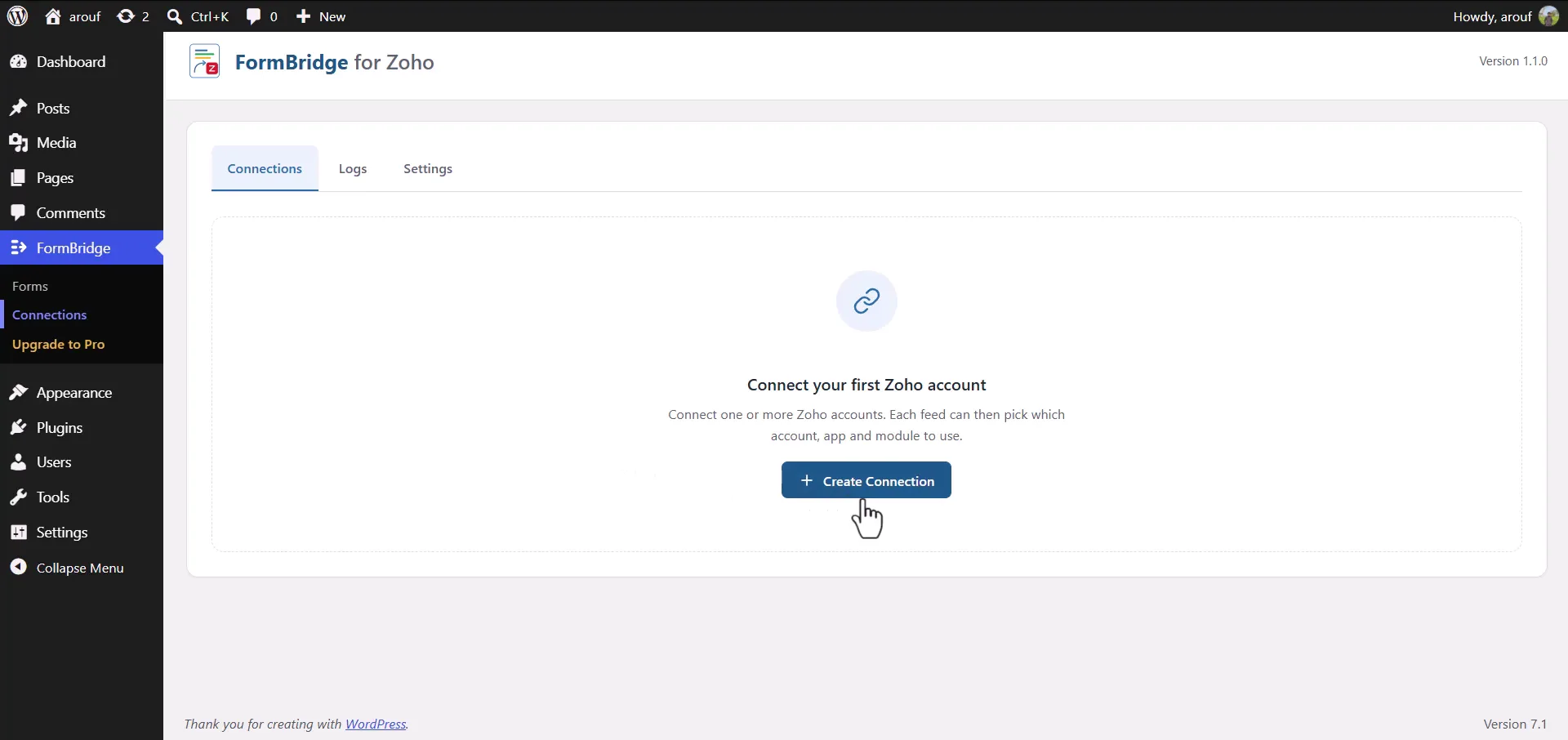Open the Tools menu label
Image resolution: width=1568 pixels, height=740 pixels.
[53, 497]
